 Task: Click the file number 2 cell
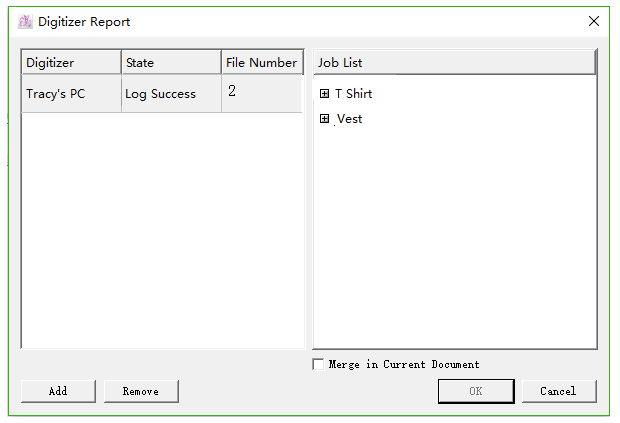point(261,93)
